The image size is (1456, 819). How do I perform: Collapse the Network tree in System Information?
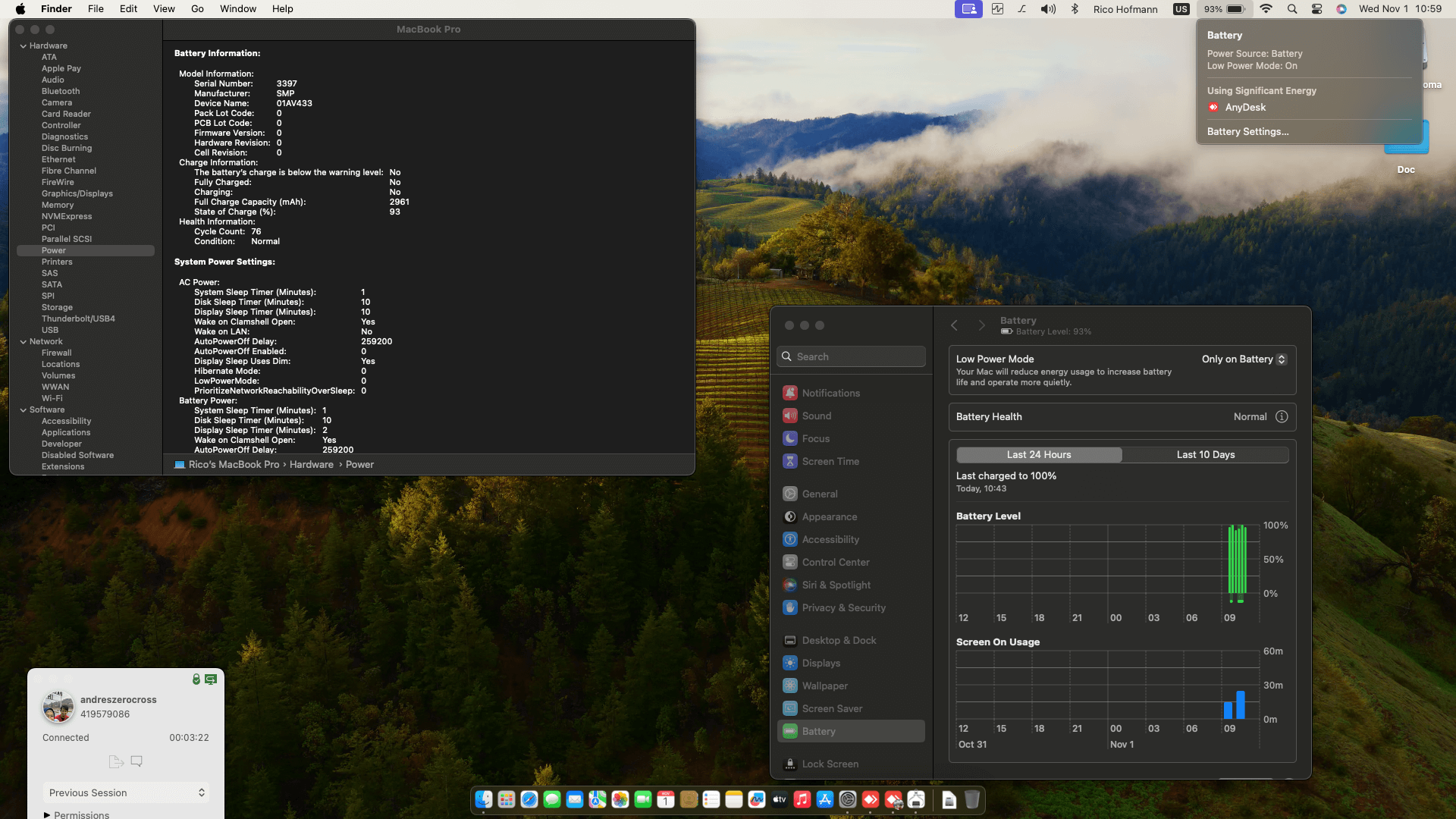(24, 341)
